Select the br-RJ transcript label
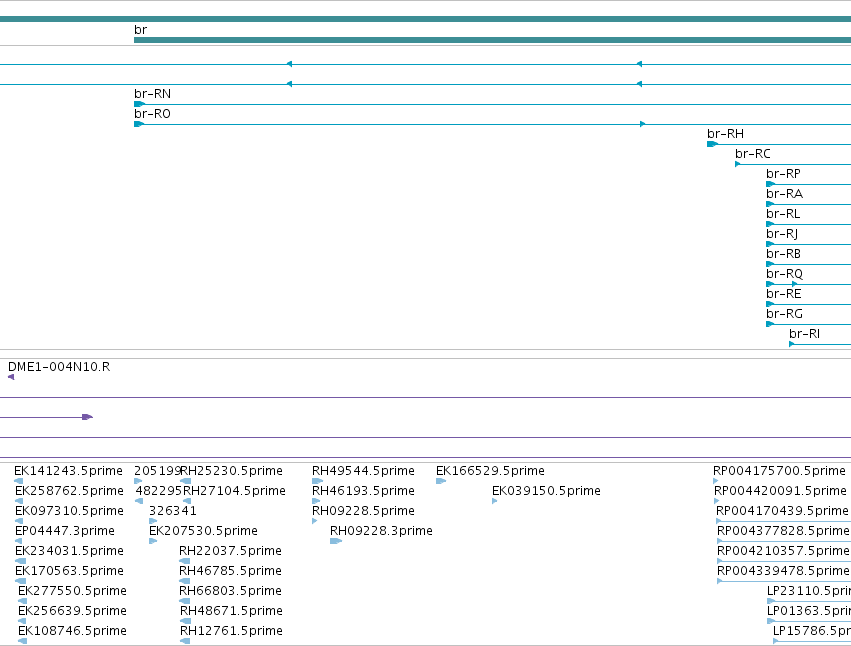Image resolution: width=851 pixels, height=646 pixels. tap(782, 235)
